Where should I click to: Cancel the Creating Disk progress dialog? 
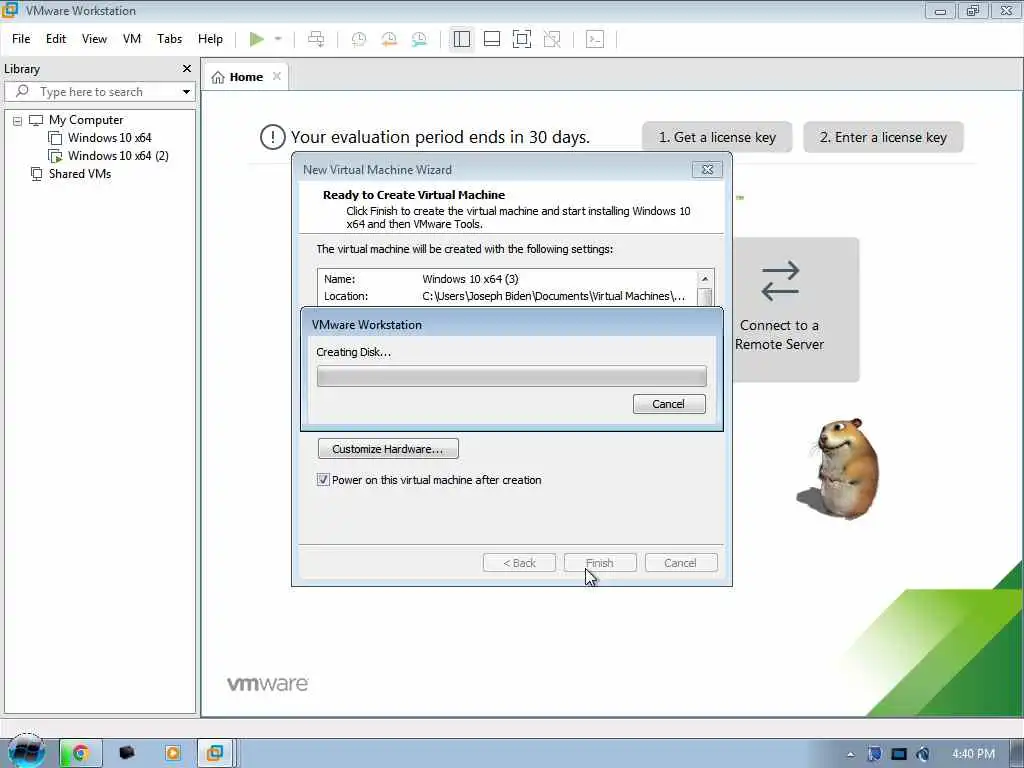click(669, 404)
